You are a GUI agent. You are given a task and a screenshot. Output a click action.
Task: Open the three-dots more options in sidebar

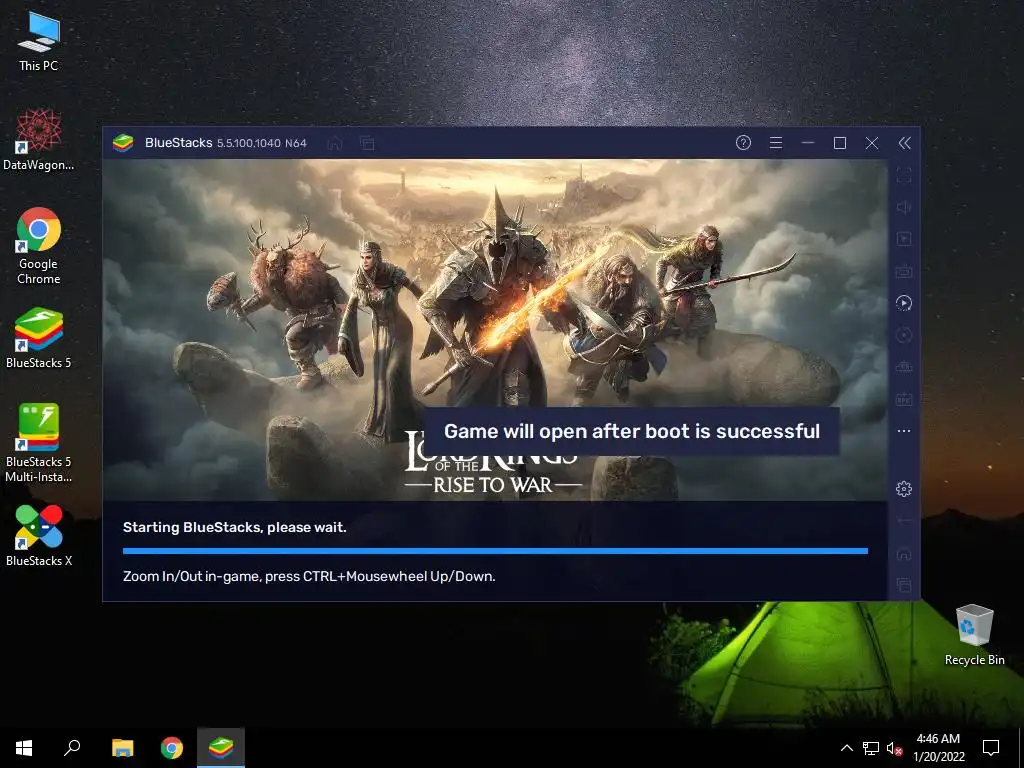pos(904,431)
